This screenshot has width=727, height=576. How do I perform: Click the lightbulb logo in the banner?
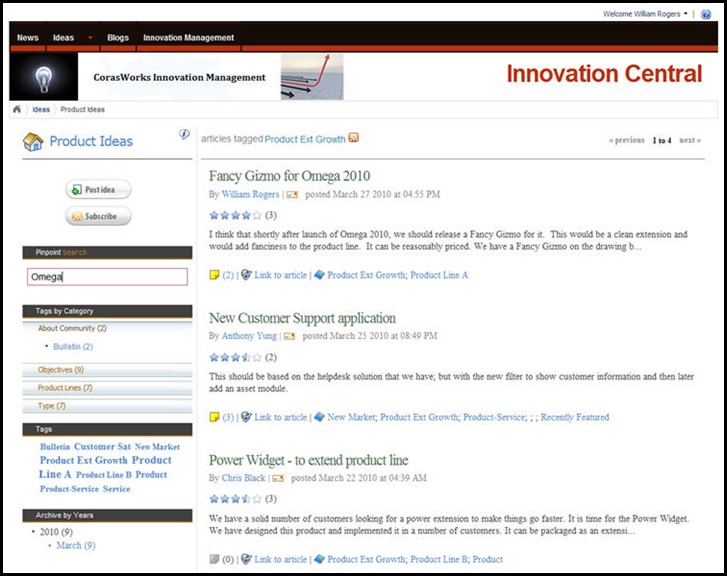pyautogui.click(x=44, y=77)
